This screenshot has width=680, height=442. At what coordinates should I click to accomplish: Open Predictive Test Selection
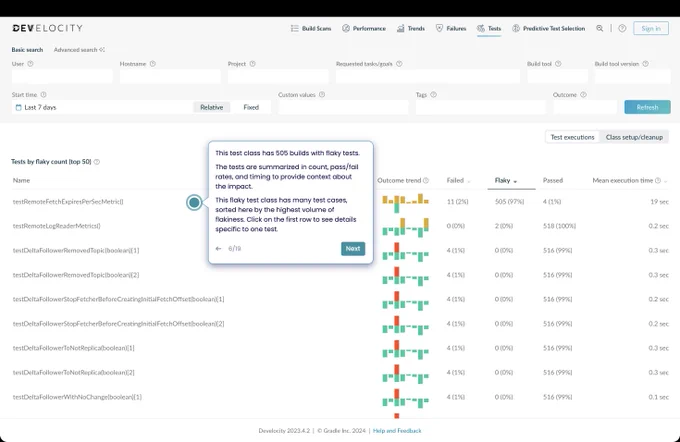[x=549, y=29]
